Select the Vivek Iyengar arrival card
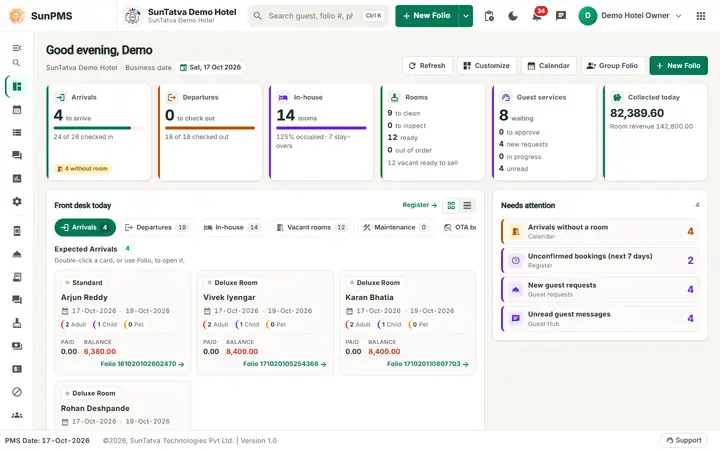720x450 pixels. (x=265, y=323)
